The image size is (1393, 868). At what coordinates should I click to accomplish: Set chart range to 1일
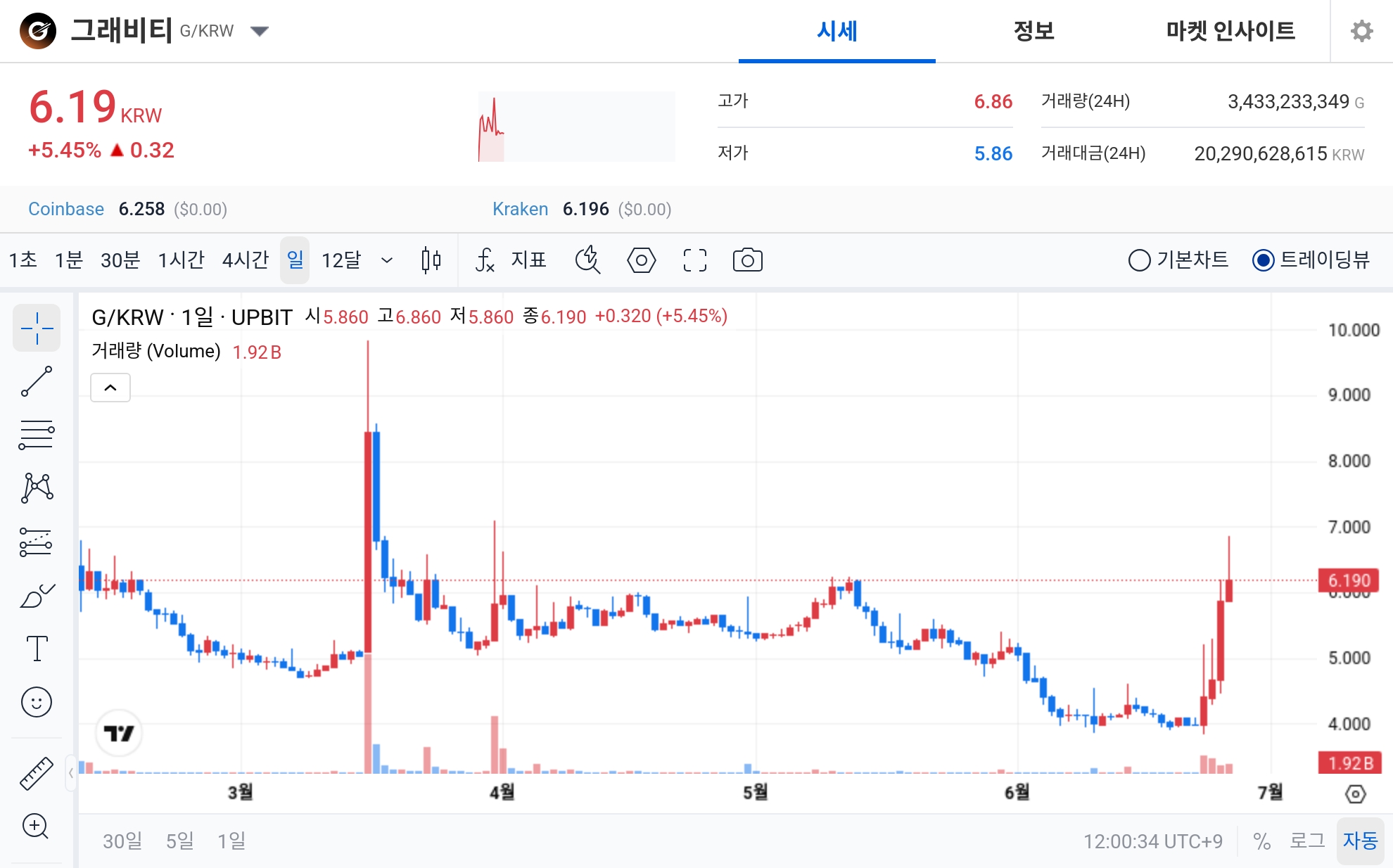tap(231, 841)
